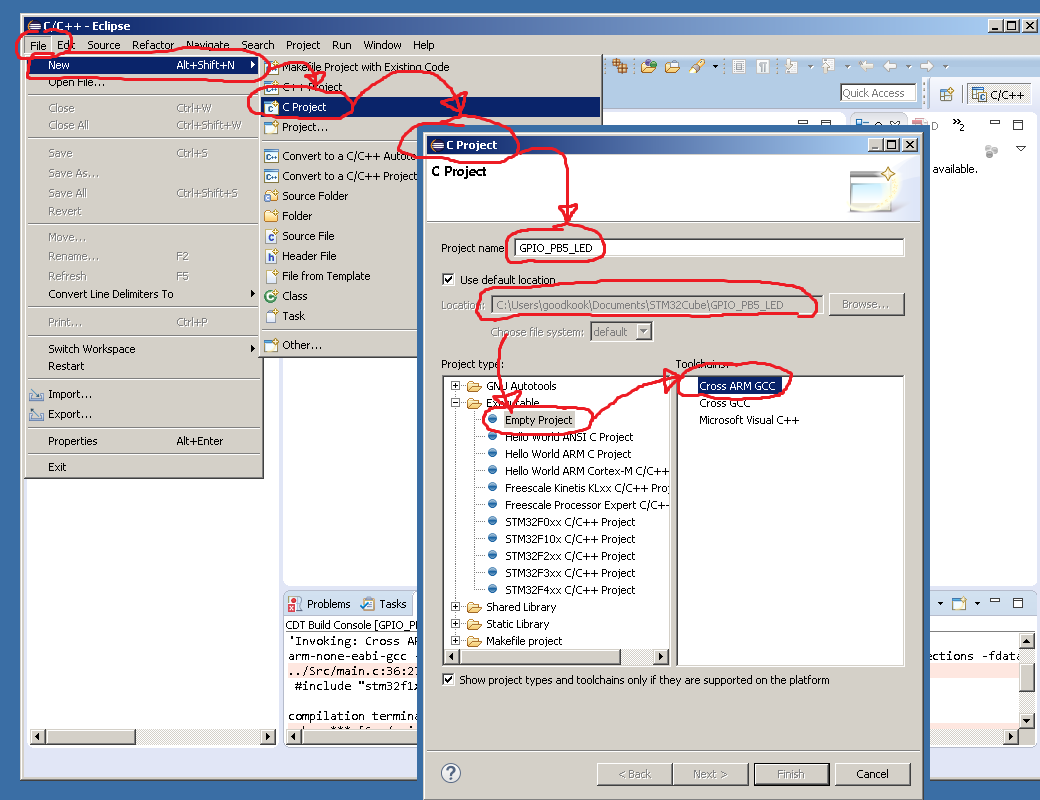Select STM32F10x C/C++ Project template

570,539
